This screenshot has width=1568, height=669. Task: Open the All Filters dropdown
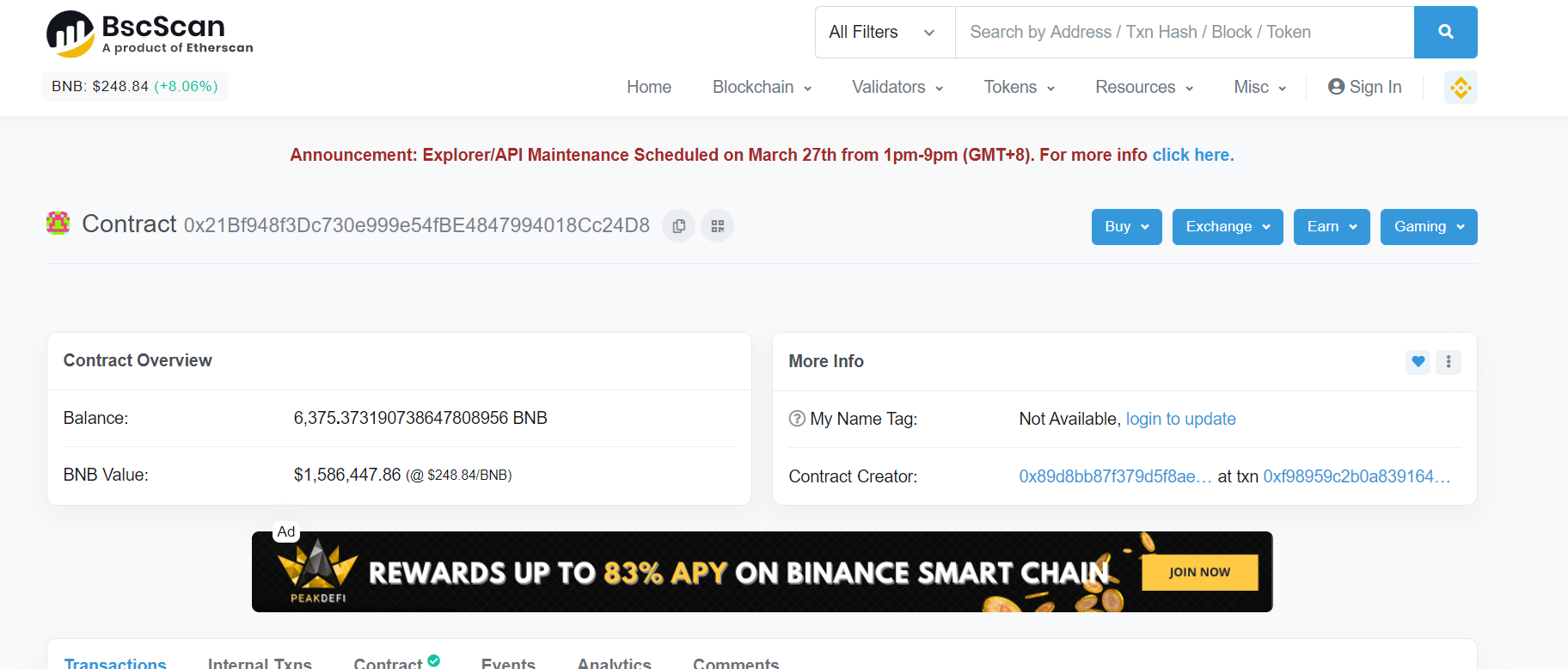pos(885,32)
